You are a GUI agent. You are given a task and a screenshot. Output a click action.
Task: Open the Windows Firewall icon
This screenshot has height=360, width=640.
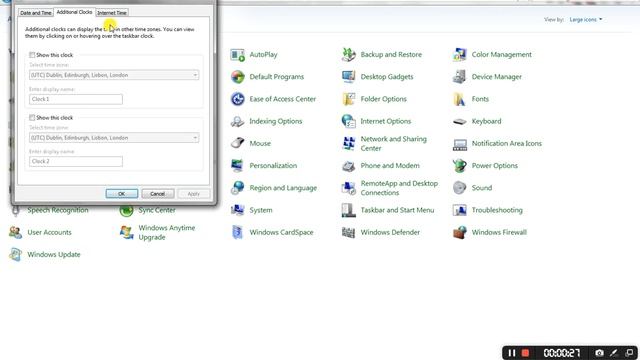[460, 232]
